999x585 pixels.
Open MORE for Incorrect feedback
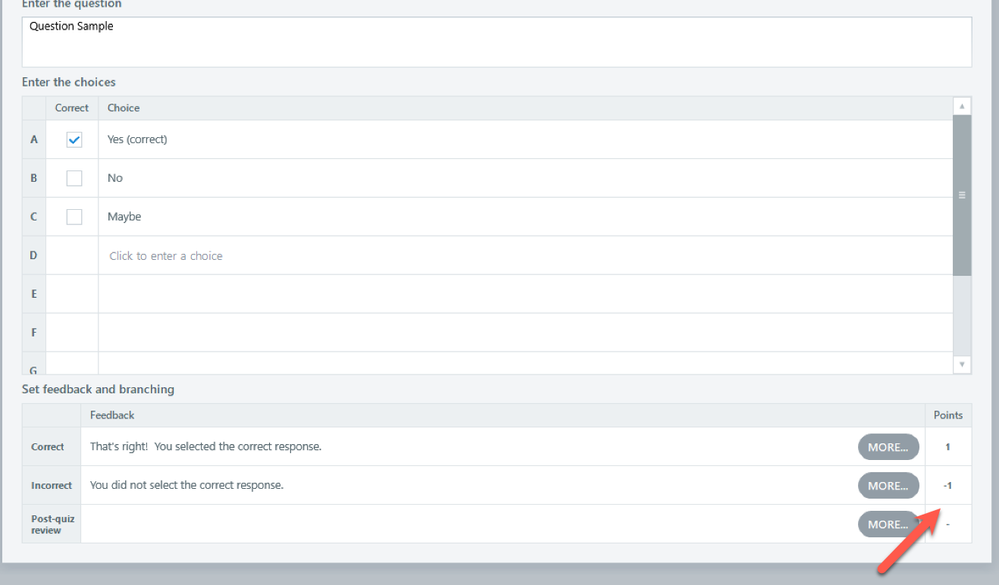coord(888,485)
